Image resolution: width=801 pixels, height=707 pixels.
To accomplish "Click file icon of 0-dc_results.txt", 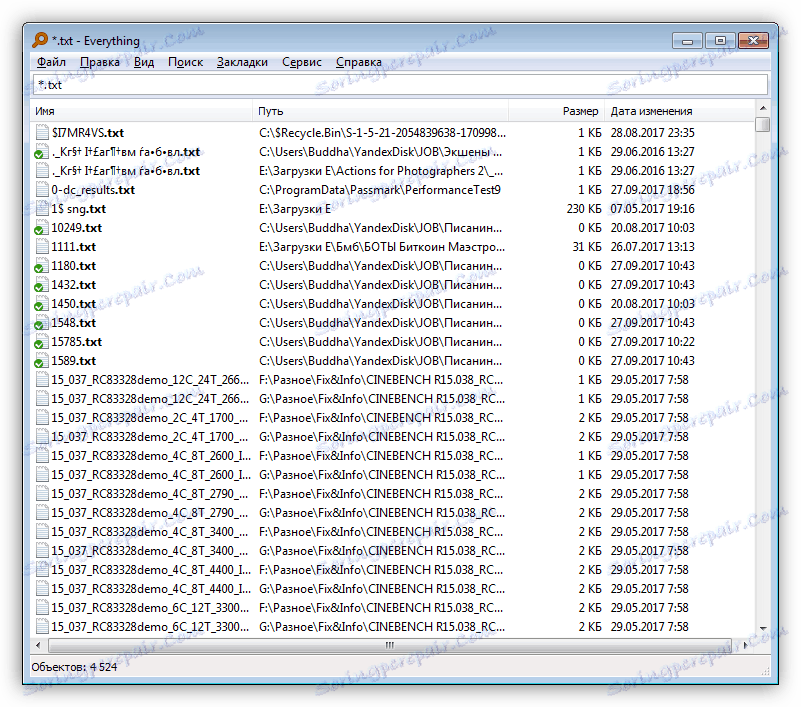I will (42, 190).
